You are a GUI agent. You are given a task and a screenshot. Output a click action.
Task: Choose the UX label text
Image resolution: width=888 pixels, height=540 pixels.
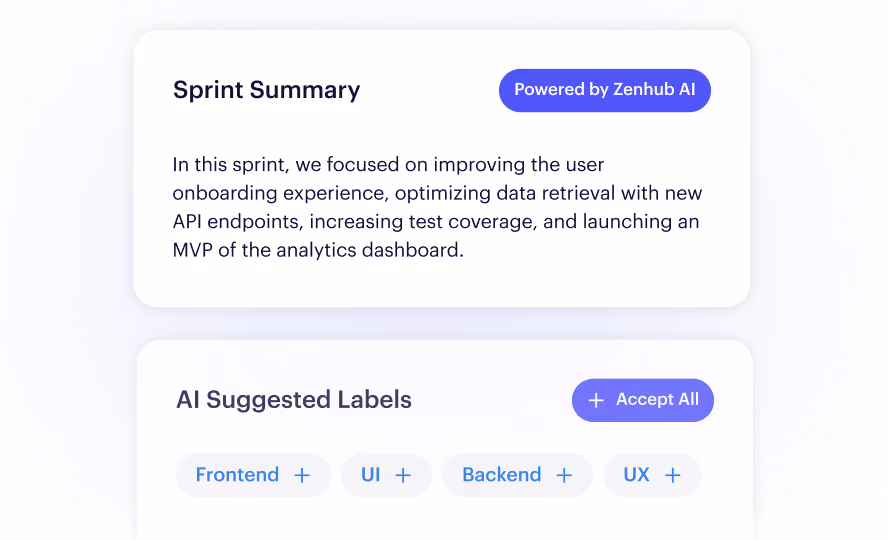coord(636,474)
